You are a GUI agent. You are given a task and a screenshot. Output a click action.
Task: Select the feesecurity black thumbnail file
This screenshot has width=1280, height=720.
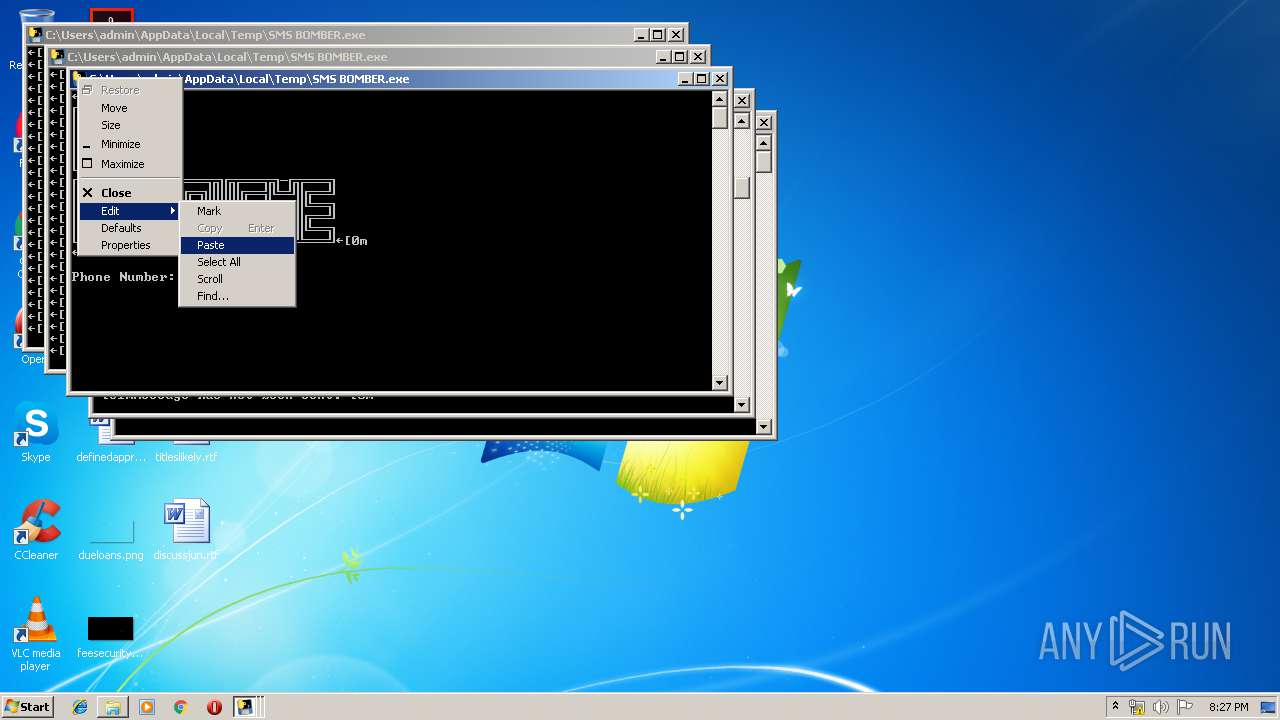click(111, 637)
